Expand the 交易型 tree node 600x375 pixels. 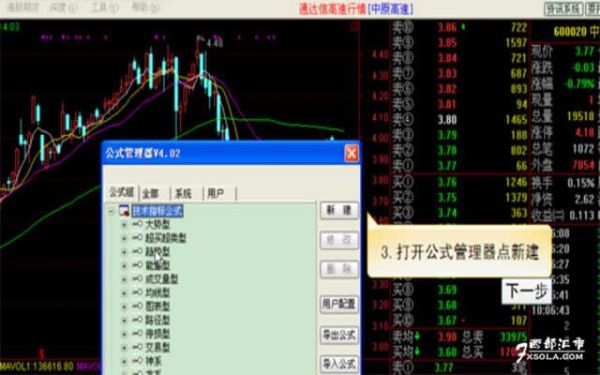(x=124, y=347)
